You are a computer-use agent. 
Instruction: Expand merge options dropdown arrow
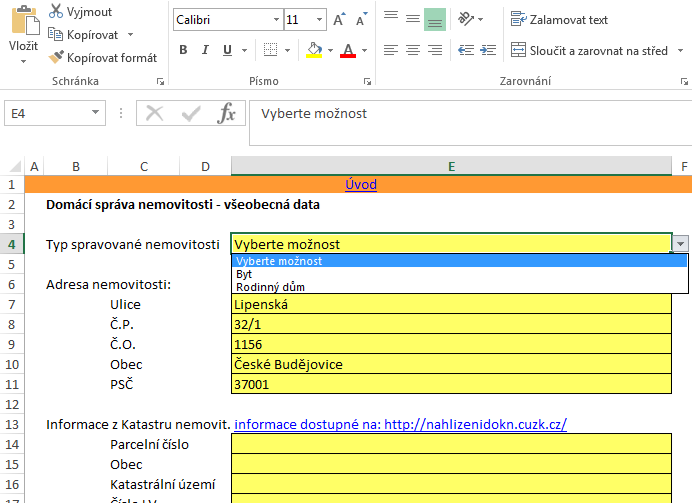coord(680,50)
